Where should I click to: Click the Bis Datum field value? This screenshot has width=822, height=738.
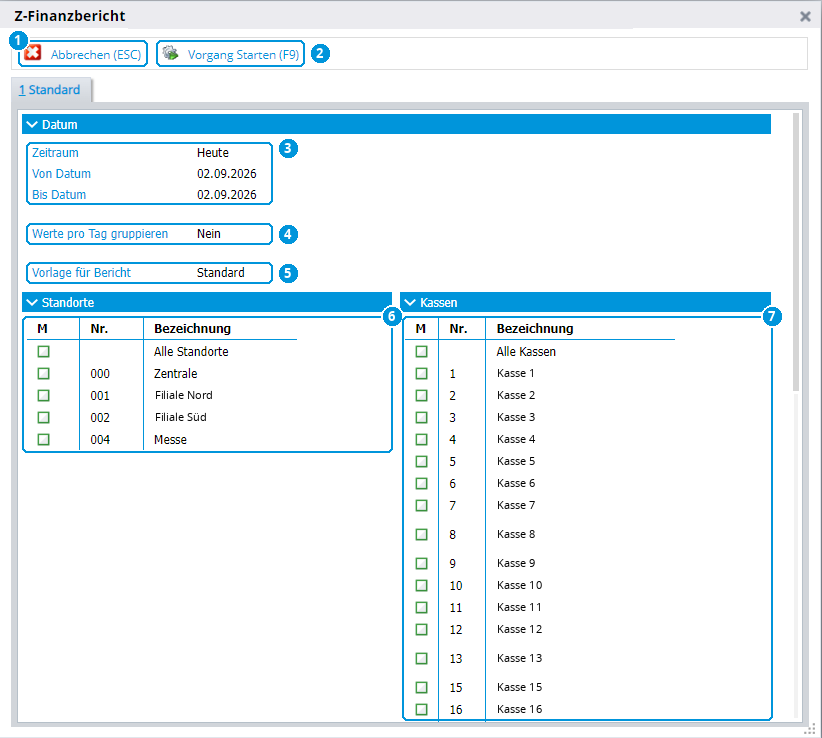(x=226, y=194)
